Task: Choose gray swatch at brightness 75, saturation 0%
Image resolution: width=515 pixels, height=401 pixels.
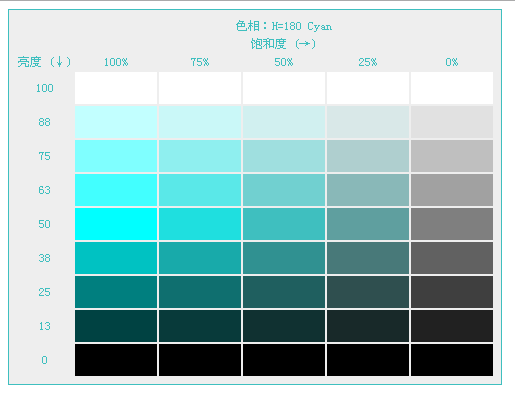Action: 452,156
